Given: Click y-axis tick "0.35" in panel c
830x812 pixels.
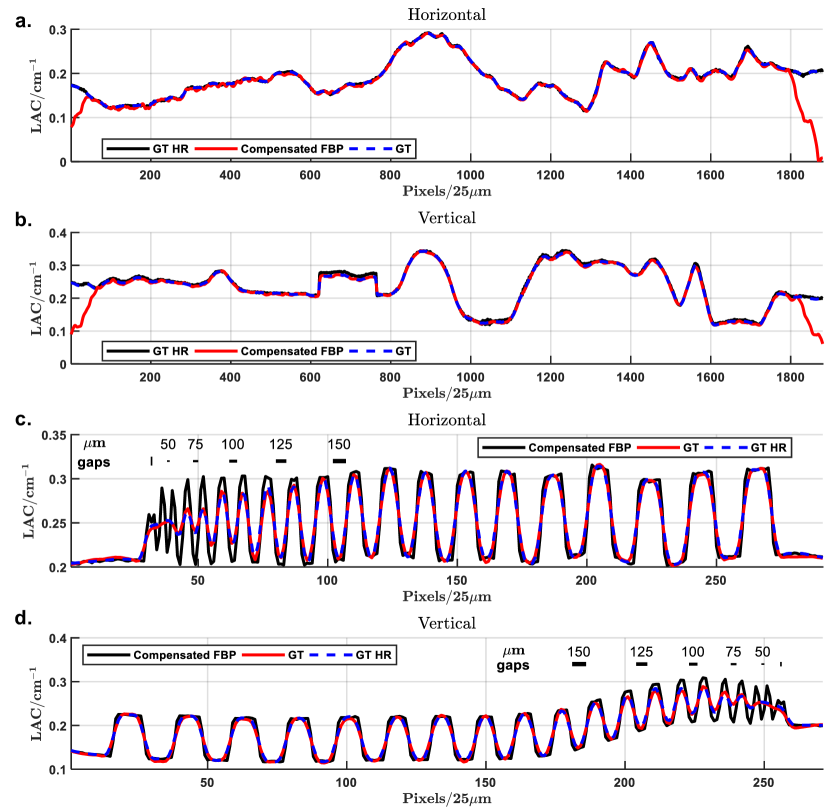Looking at the screenshot, I should [x=55, y=436].
